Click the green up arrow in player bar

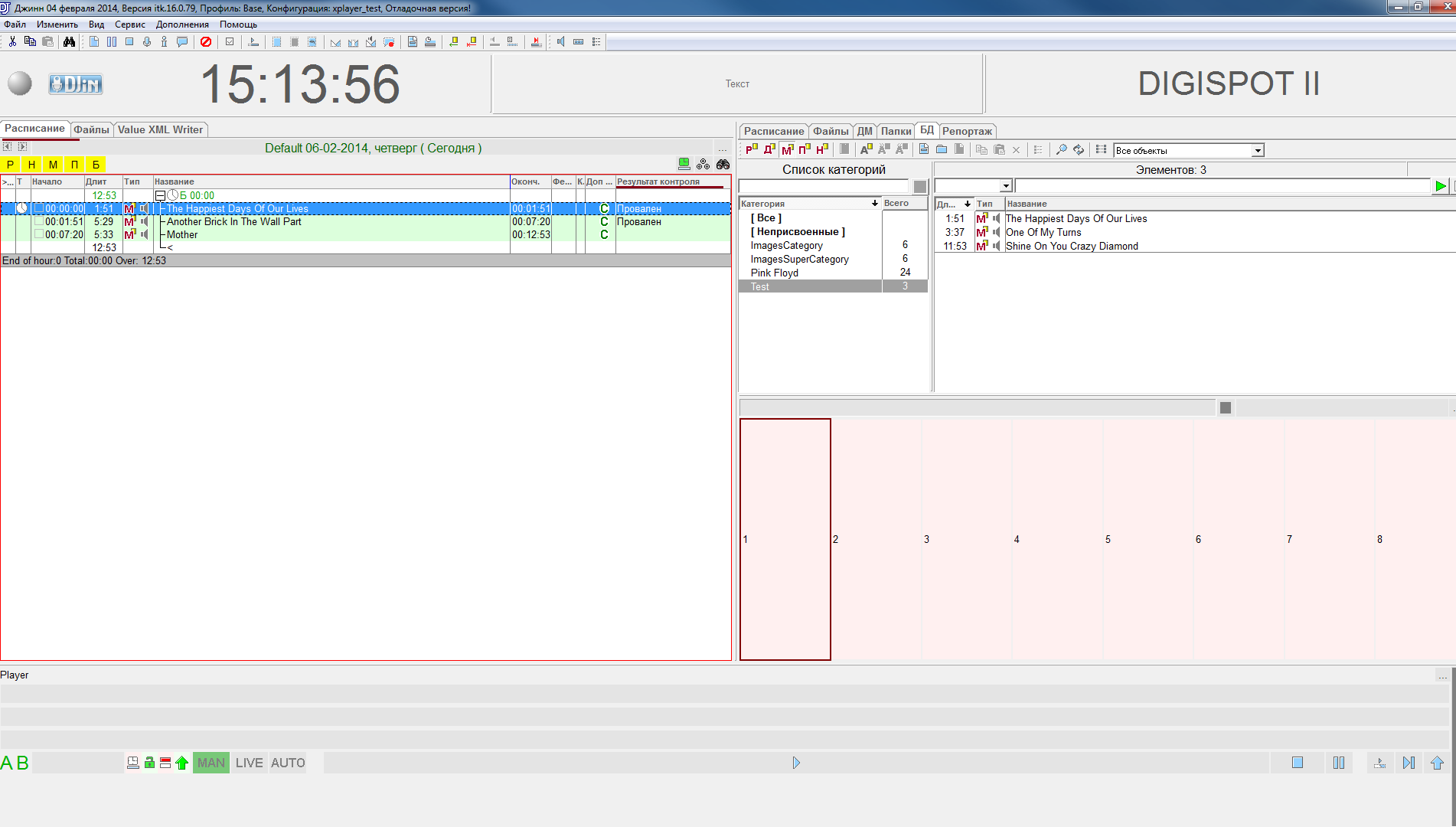[182, 763]
